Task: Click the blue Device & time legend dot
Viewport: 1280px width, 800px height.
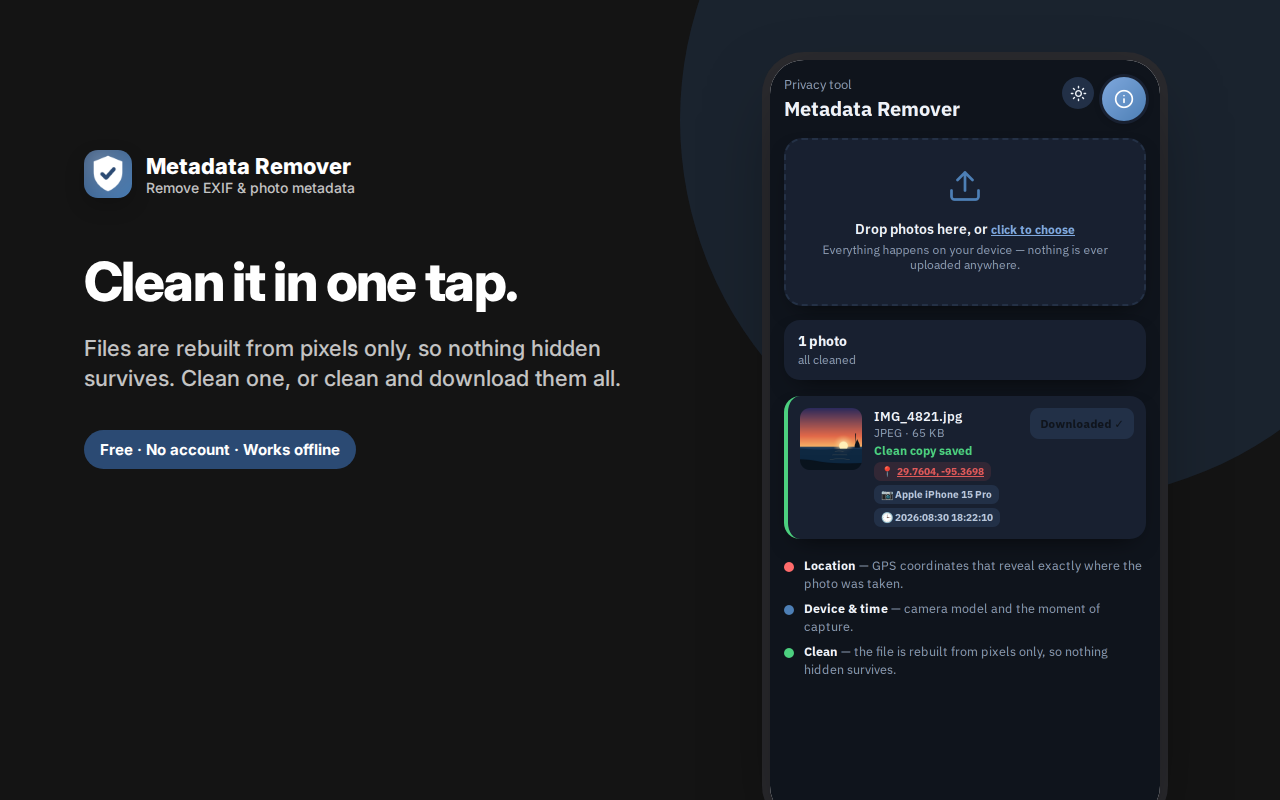Action: 789,610
